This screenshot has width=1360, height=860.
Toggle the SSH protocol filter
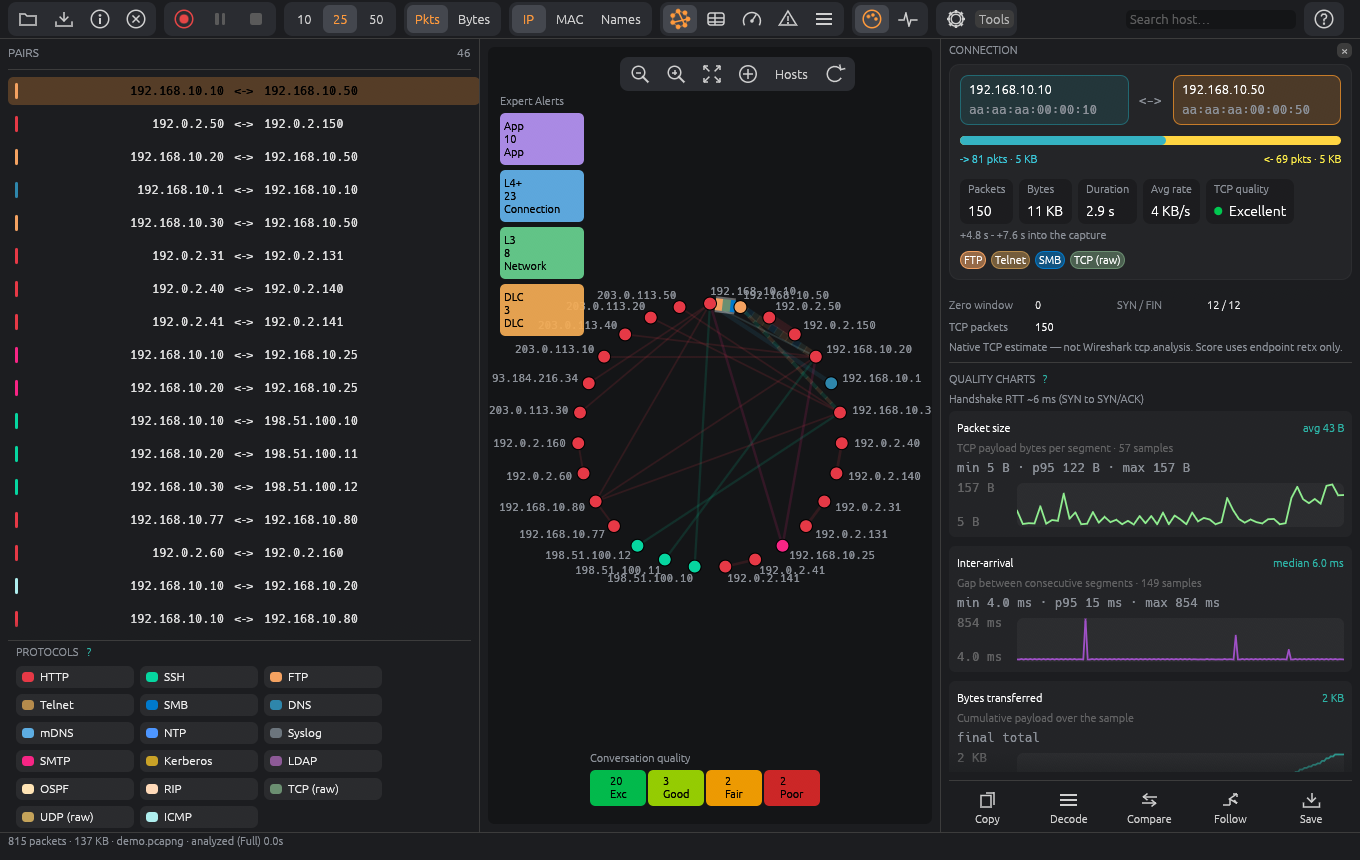(198, 677)
